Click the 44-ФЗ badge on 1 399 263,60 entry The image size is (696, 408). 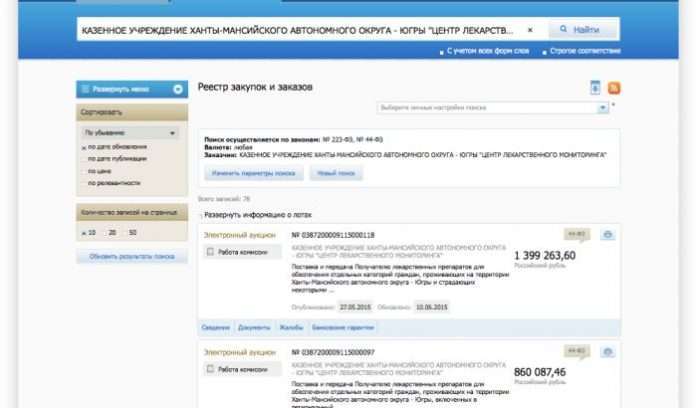click(577, 234)
